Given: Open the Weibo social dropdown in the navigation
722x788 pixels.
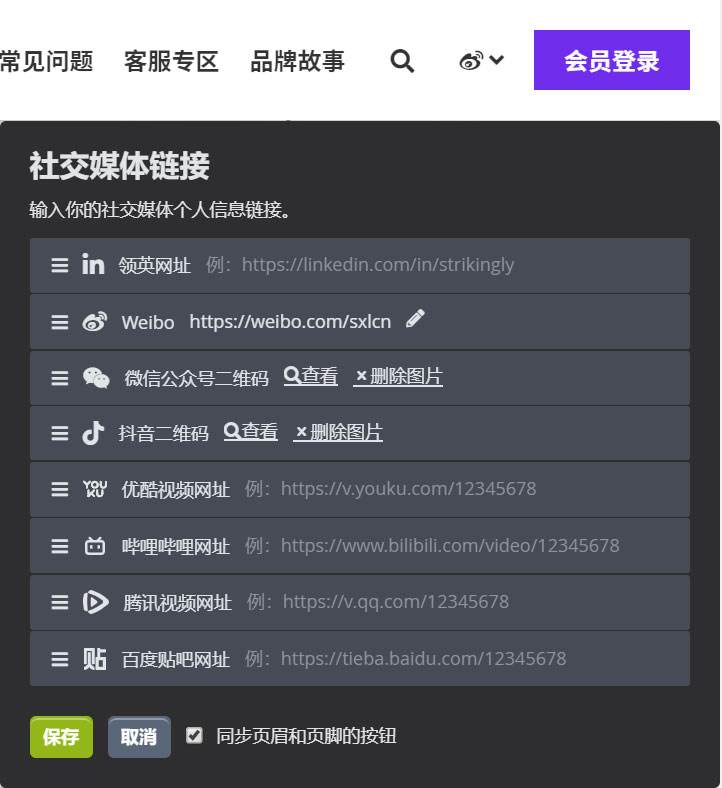Looking at the screenshot, I should 481,61.
